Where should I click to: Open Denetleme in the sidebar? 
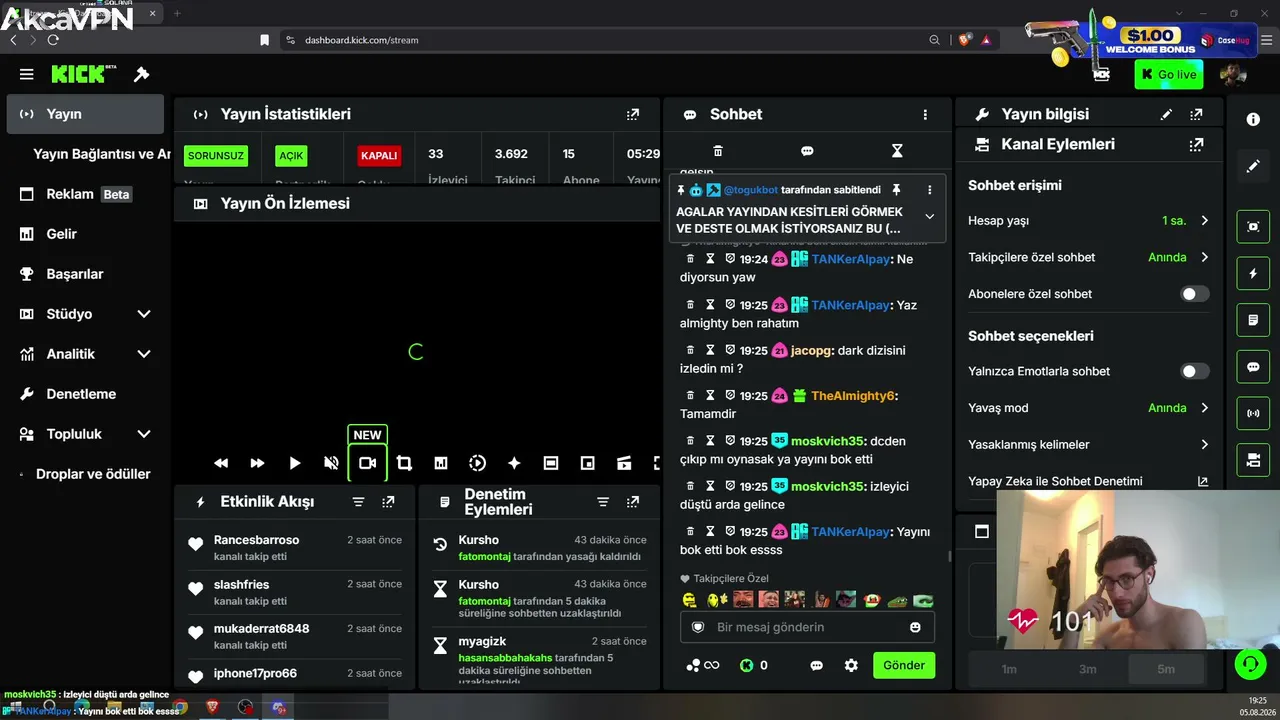tap(85, 394)
